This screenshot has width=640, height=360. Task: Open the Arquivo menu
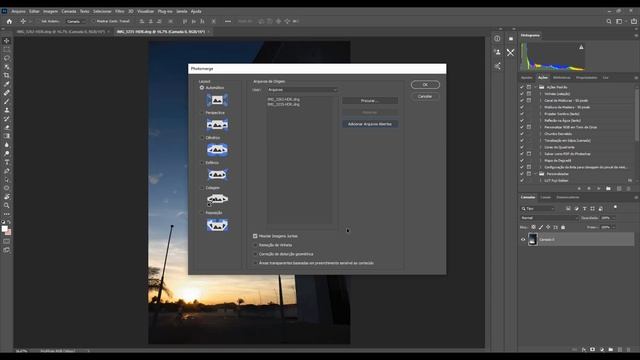pos(18,11)
